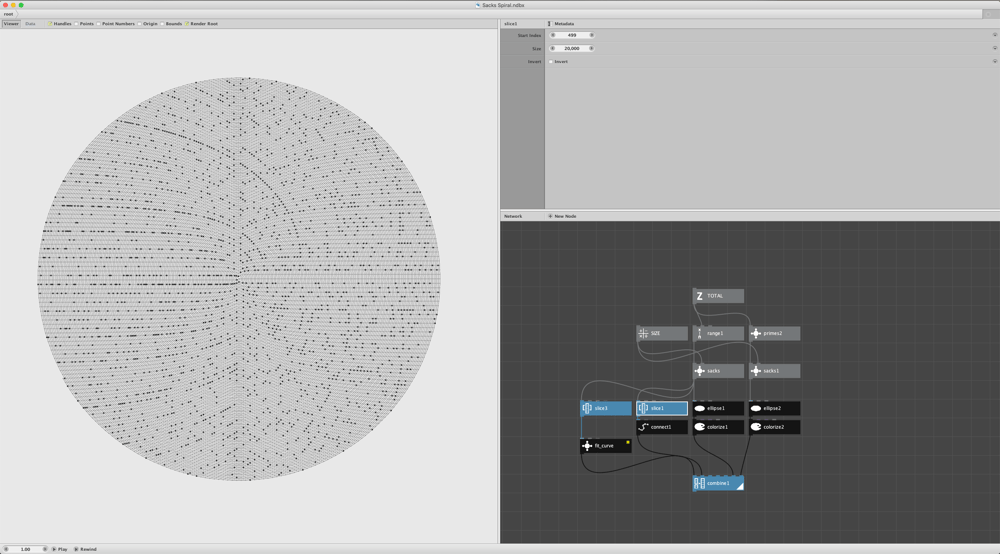
Task: Click the Size value field 20,000
Action: coord(572,48)
